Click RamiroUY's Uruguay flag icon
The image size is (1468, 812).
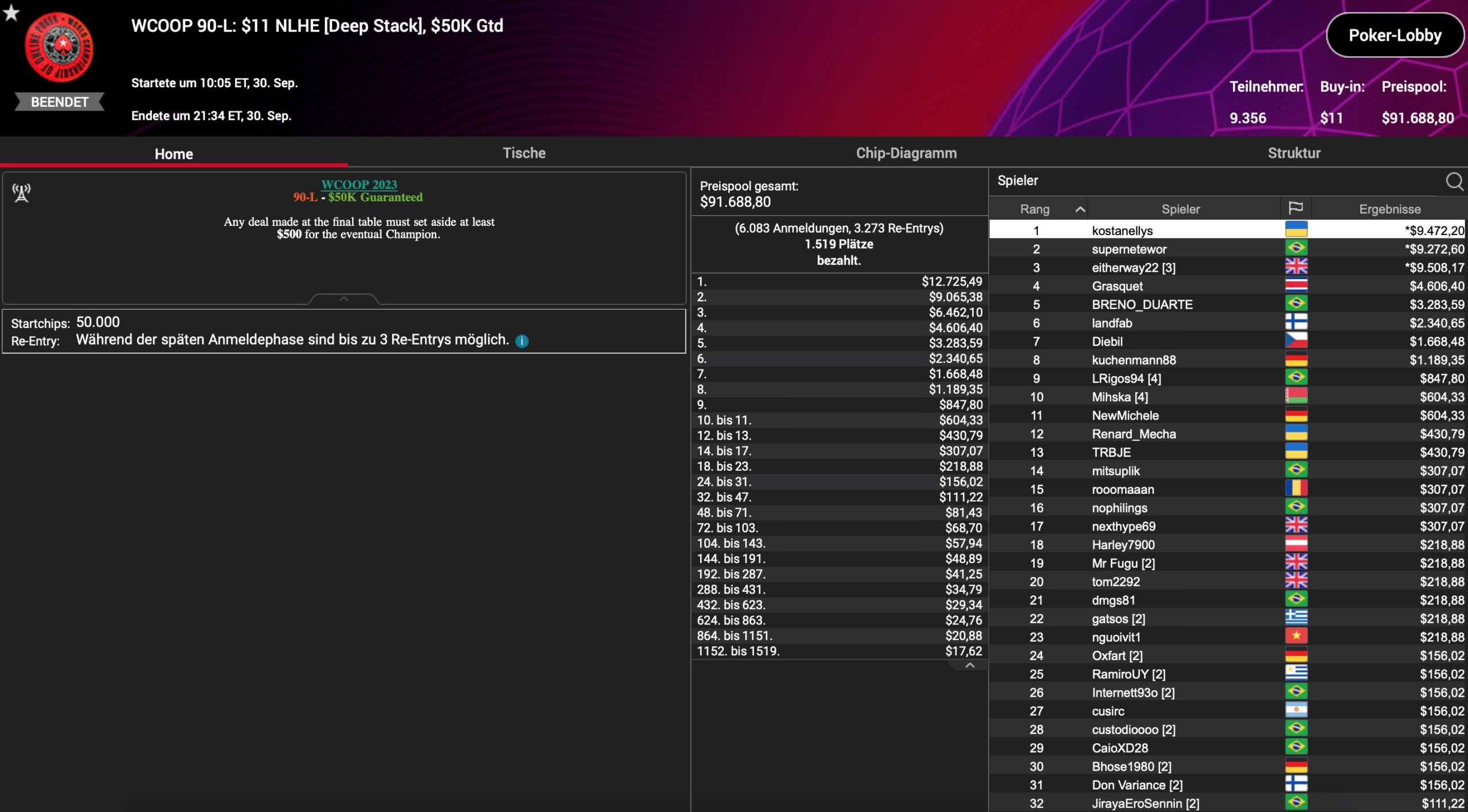(x=1296, y=673)
